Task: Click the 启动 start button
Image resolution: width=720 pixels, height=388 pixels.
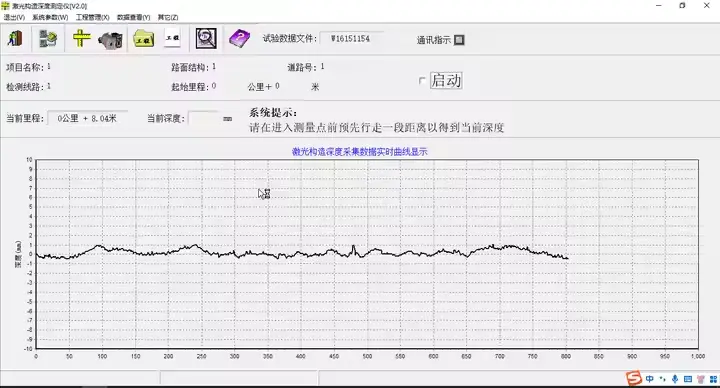Action: click(446, 81)
